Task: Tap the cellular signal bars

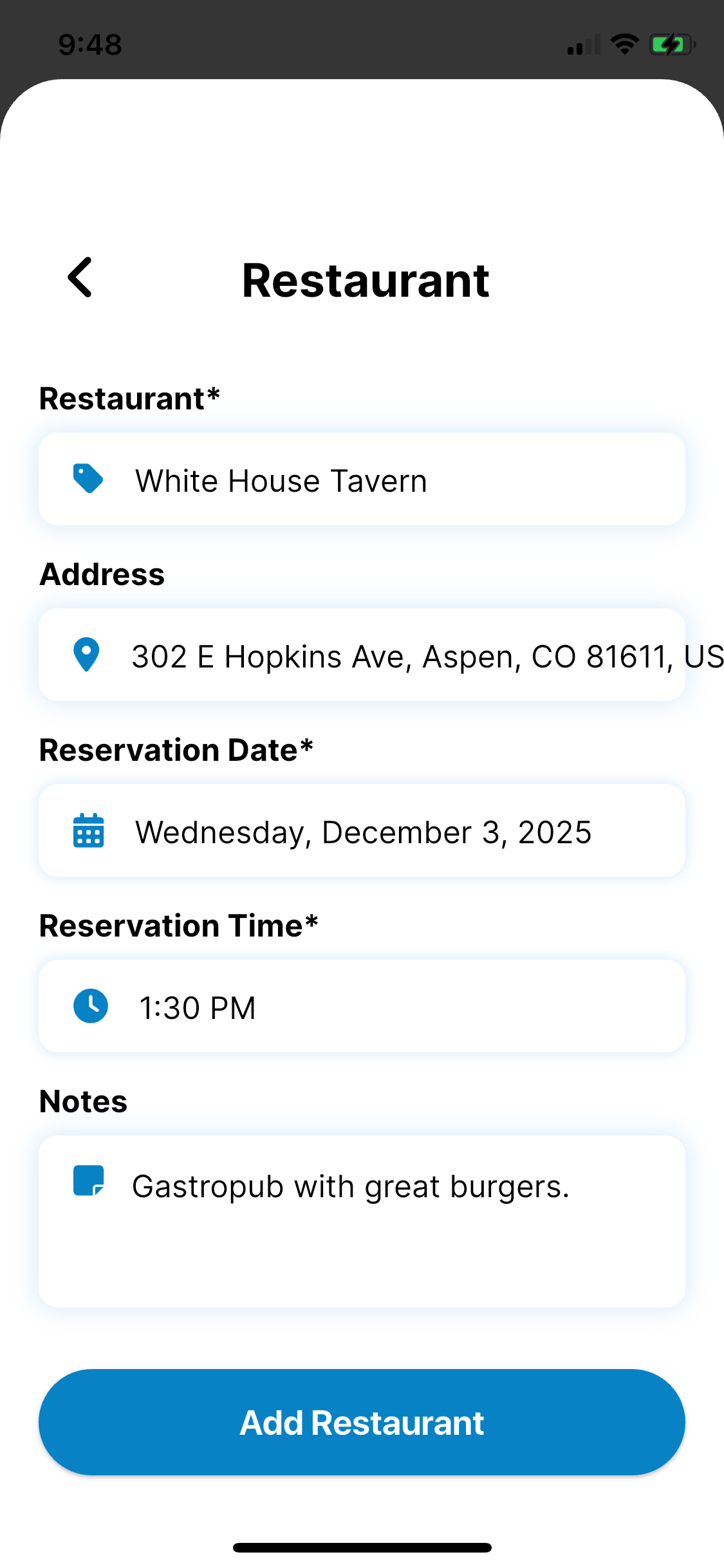Action: click(584, 45)
